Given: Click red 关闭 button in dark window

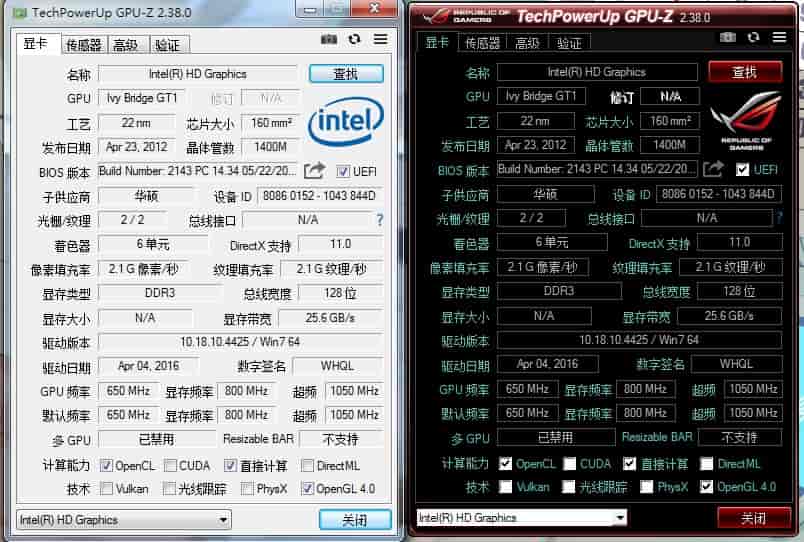Looking at the screenshot, I should [x=754, y=518].
